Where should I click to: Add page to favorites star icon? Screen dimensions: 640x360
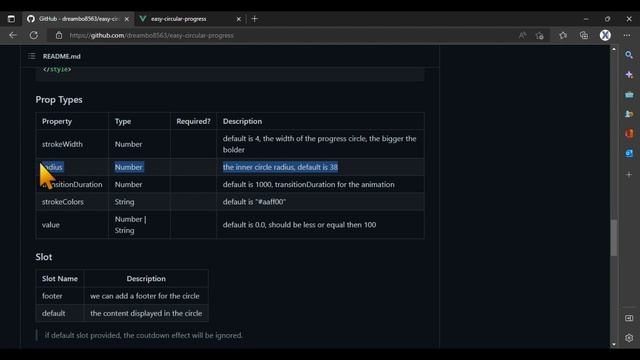tap(540, 36)
